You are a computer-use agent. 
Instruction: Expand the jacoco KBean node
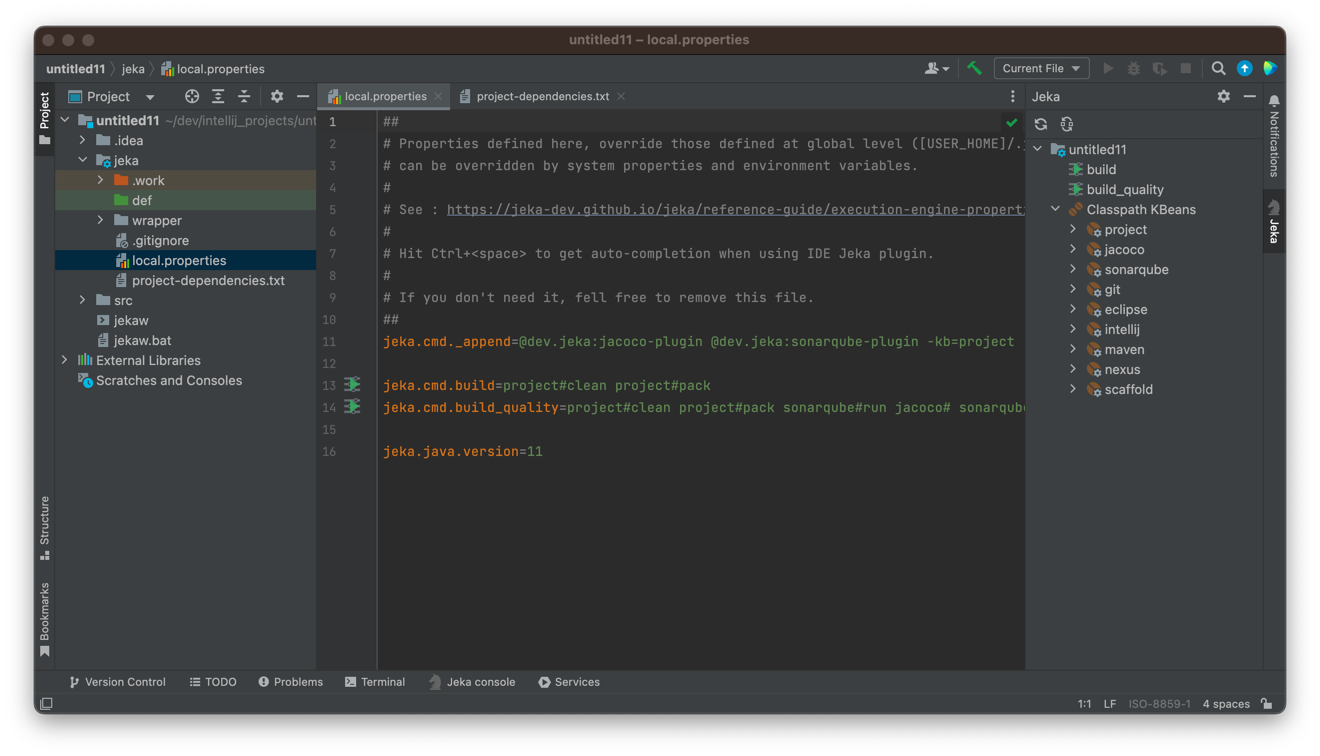[1073, 250]
